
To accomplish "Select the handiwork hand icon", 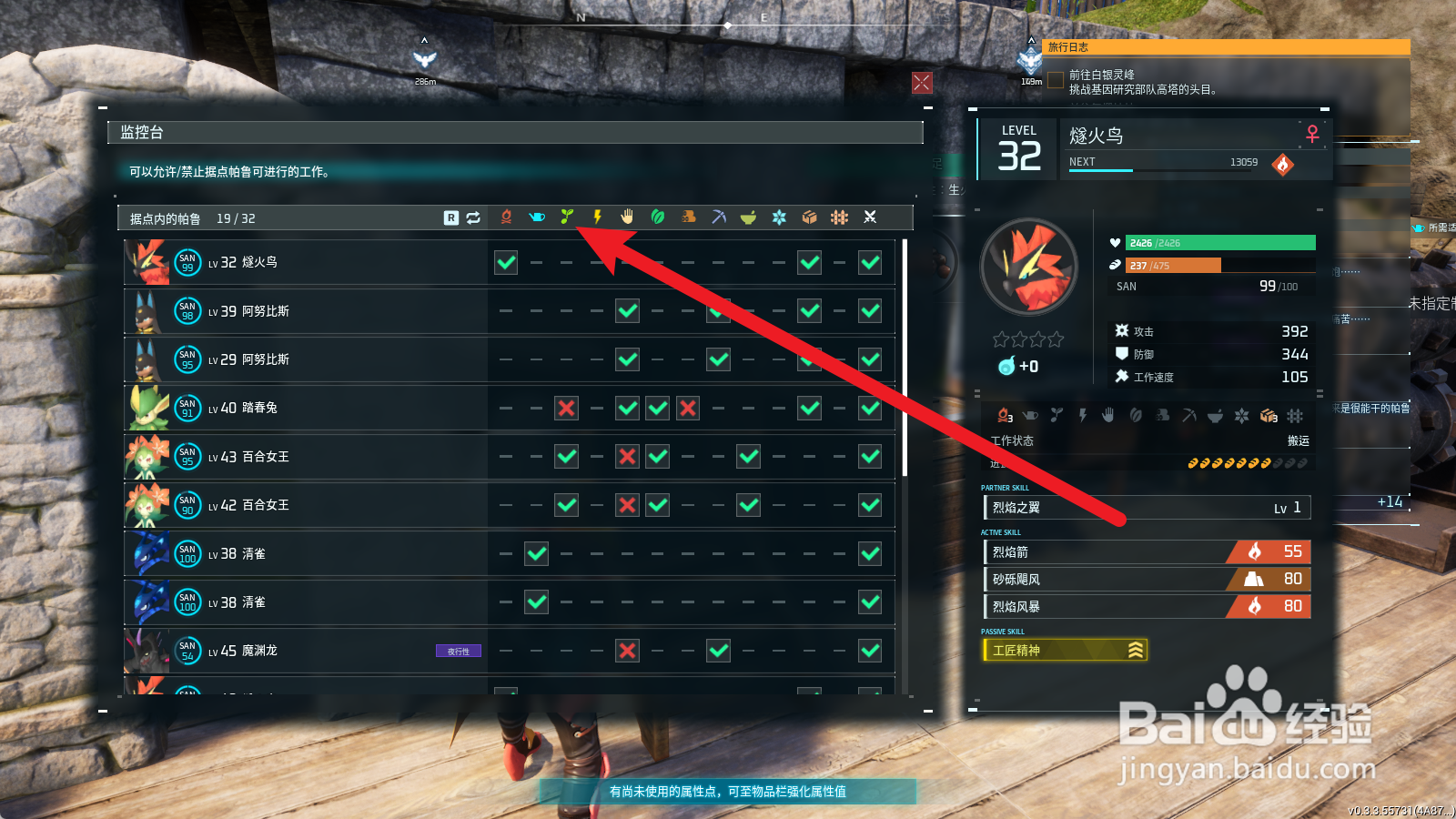I will tap(627, 217).
